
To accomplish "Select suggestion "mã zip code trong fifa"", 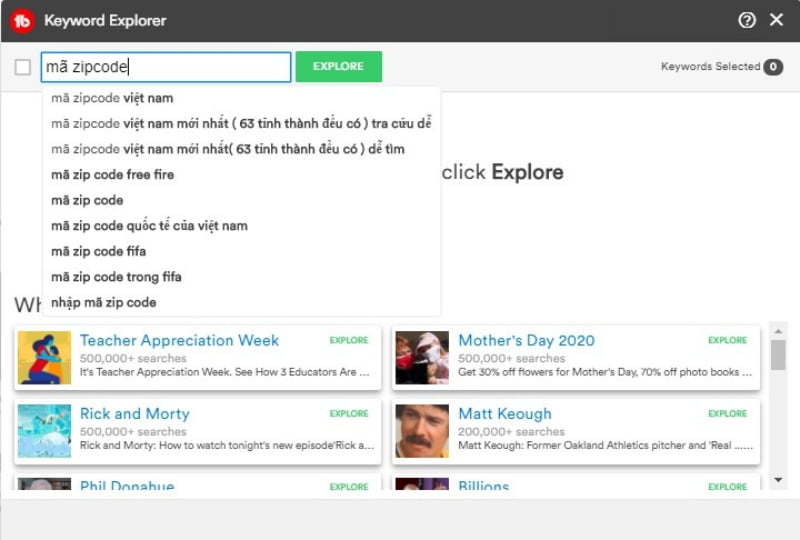I will click(116, 277).
